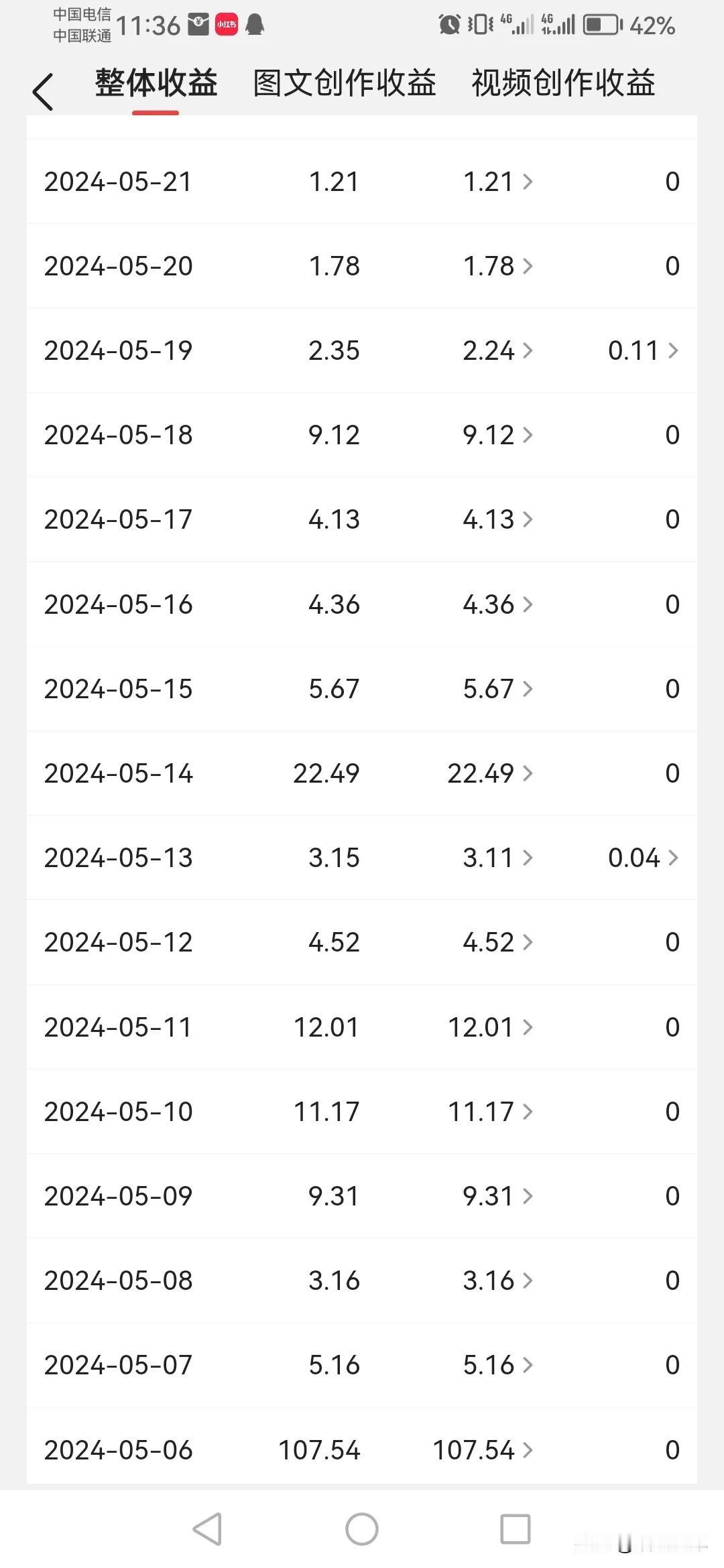Tap the alarm clock status icon
Viewport: 724px width, 1568px height.
[449, 25]
